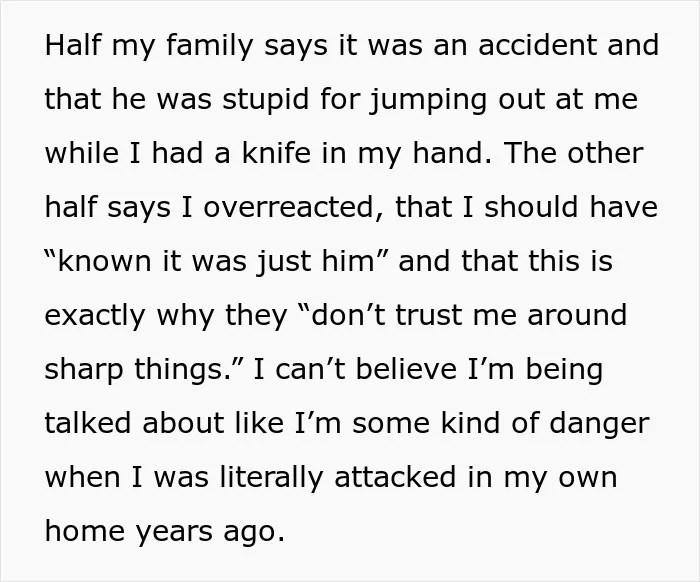Click the words "should have" in the text
The height and width of the screenshot is (582, 700).
click(571, 207)
